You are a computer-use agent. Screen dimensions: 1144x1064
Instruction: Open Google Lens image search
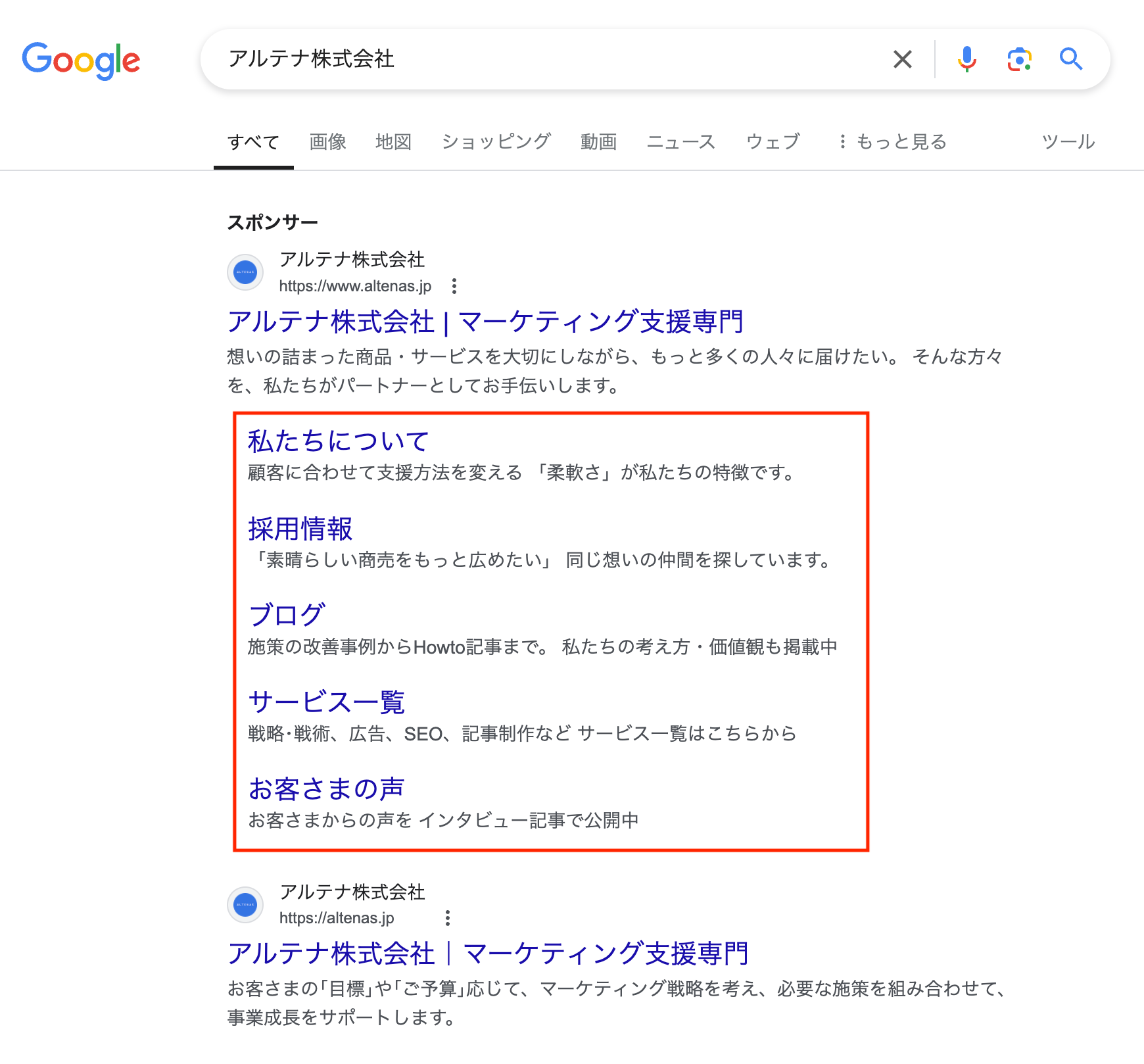[1019, 59]
